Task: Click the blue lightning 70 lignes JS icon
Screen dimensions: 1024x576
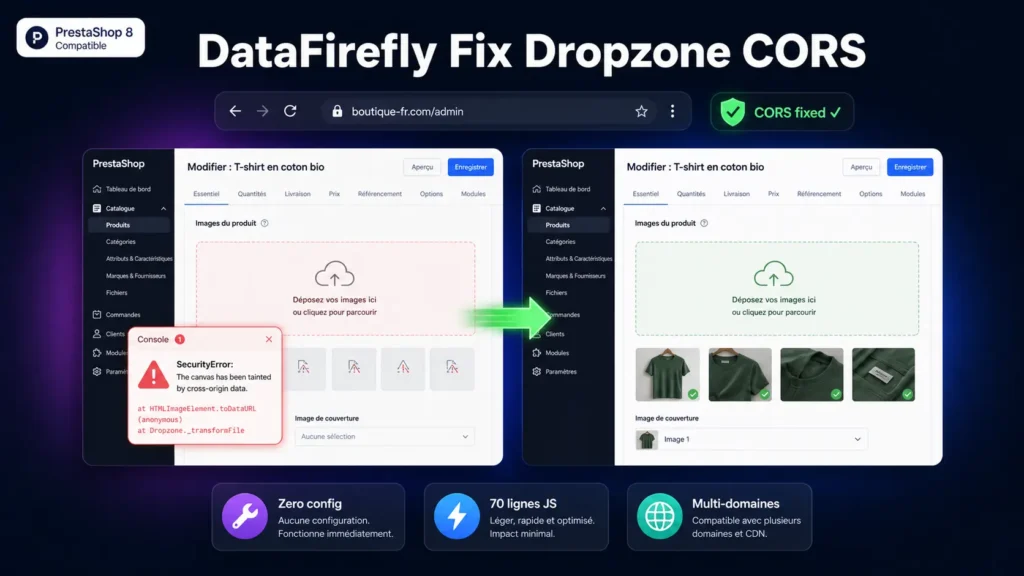Action: pos(456,516)
